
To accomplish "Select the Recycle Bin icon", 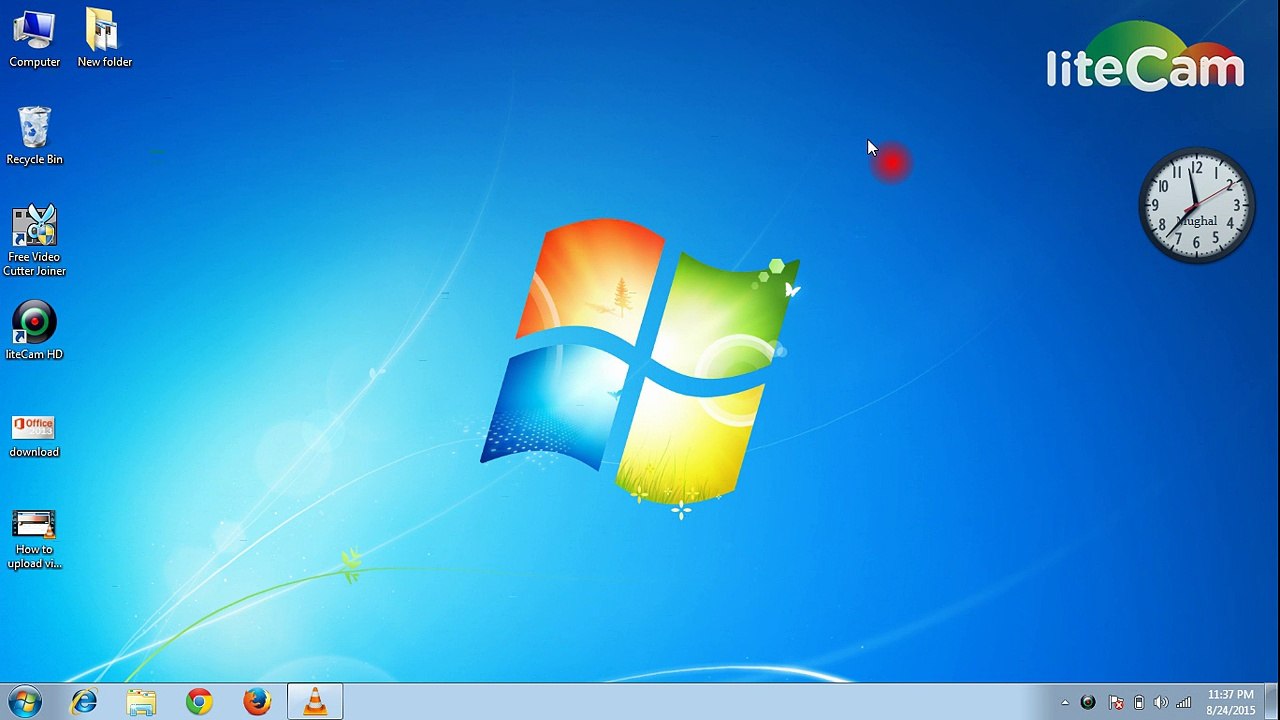I will coord(34,136).
